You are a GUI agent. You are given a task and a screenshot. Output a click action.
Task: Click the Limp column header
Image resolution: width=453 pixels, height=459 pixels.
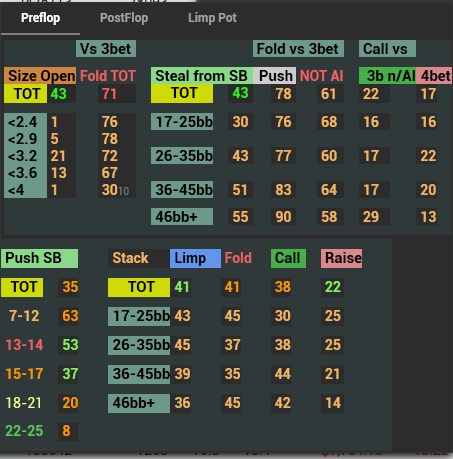tap(195, 258)
